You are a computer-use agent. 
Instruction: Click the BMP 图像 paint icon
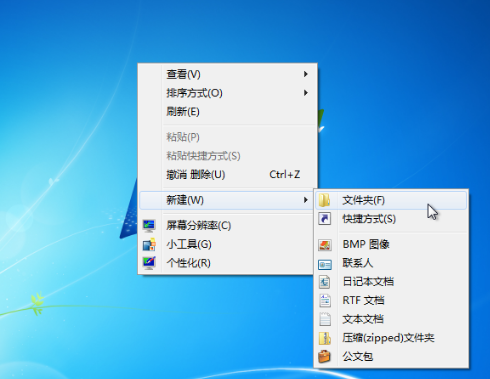(324, 244)
